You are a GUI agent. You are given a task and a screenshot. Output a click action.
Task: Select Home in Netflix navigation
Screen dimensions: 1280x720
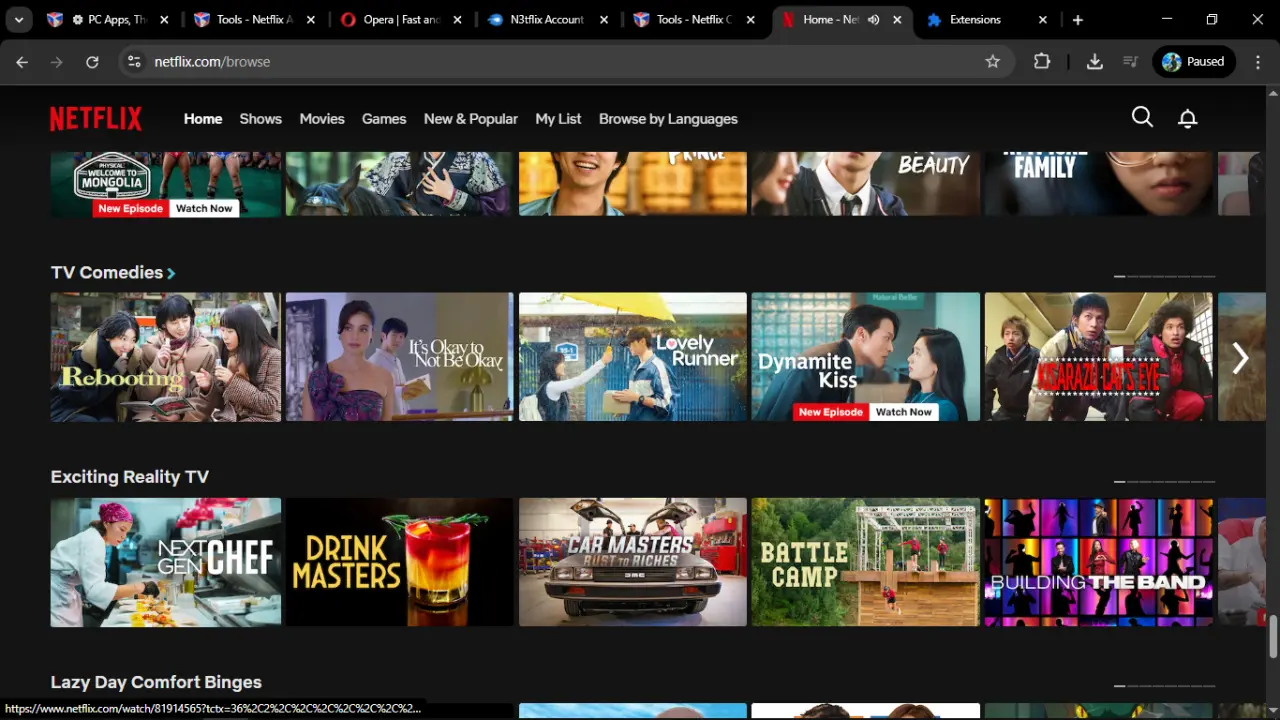click(203, 119)
